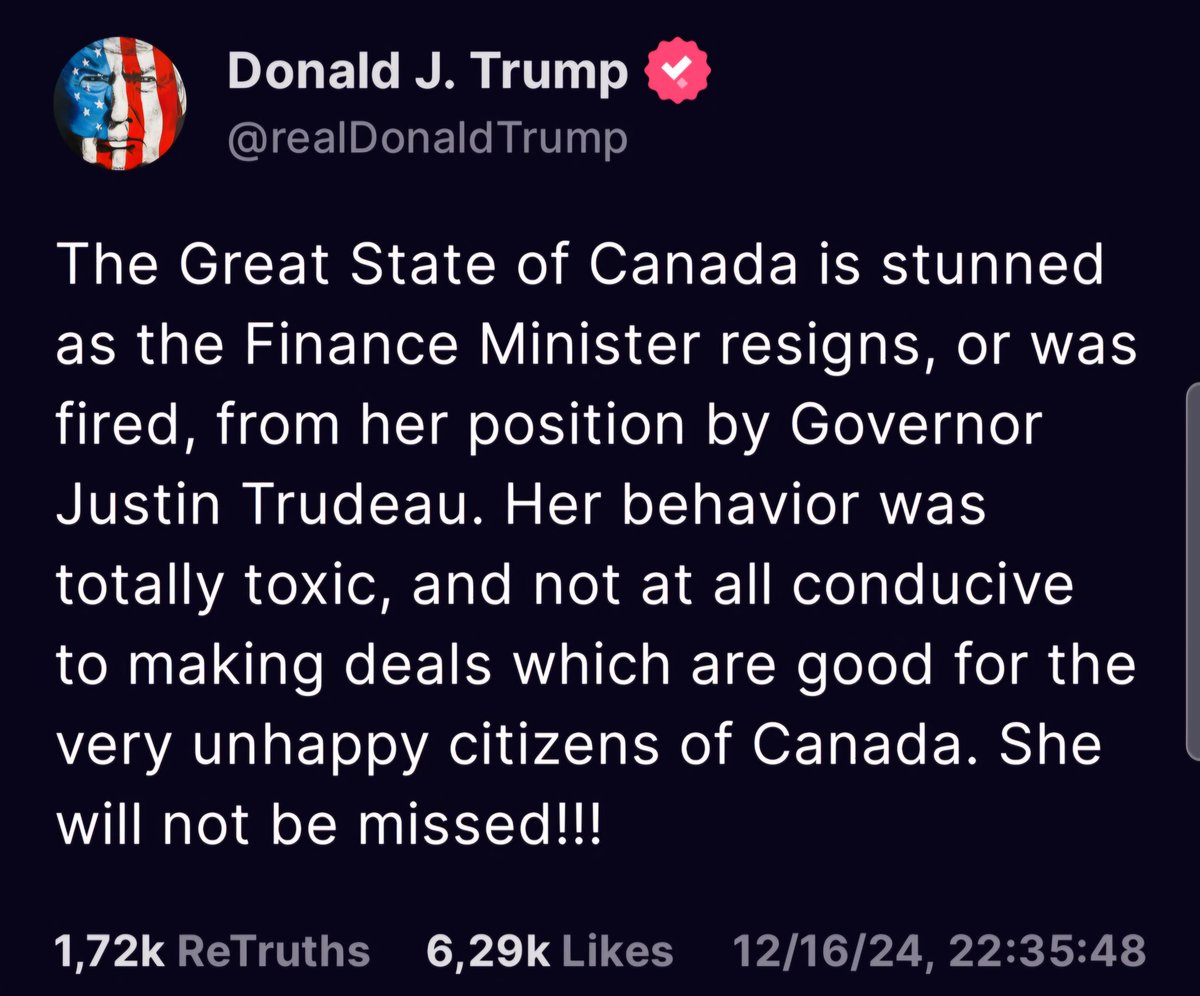Screen dimensions: 1200x996
Task: Click the word "Governor" in the post
Action: (x=916, y=426)
